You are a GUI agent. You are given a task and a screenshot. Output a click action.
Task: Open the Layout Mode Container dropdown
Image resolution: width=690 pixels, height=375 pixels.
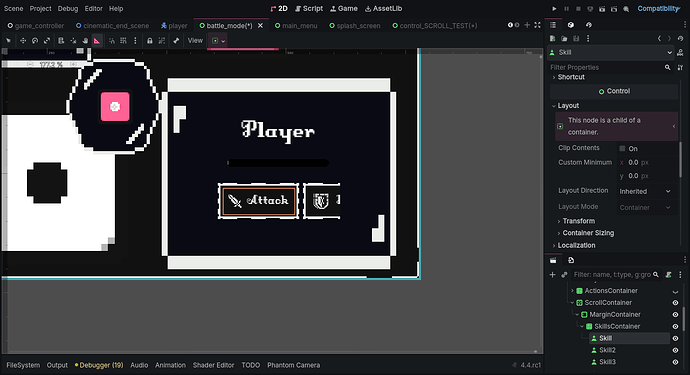645,207
